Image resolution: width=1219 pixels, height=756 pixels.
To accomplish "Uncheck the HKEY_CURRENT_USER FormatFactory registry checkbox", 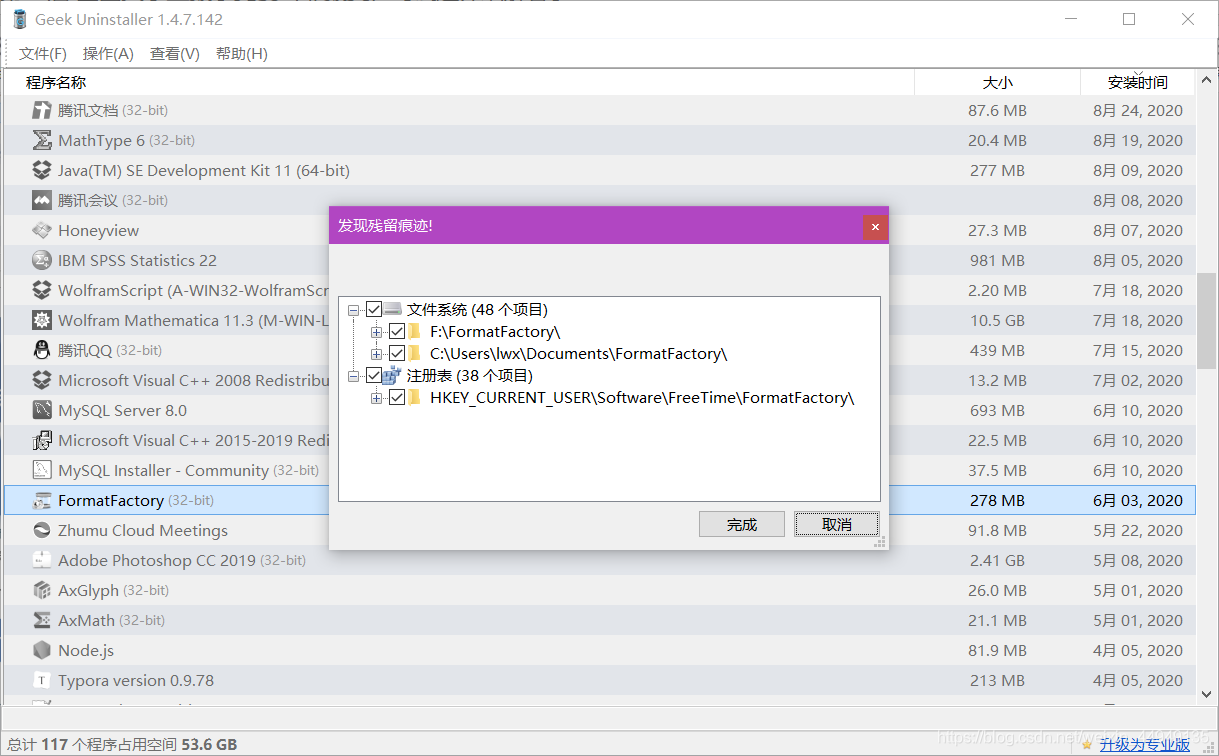I will (x=397, y=397).
